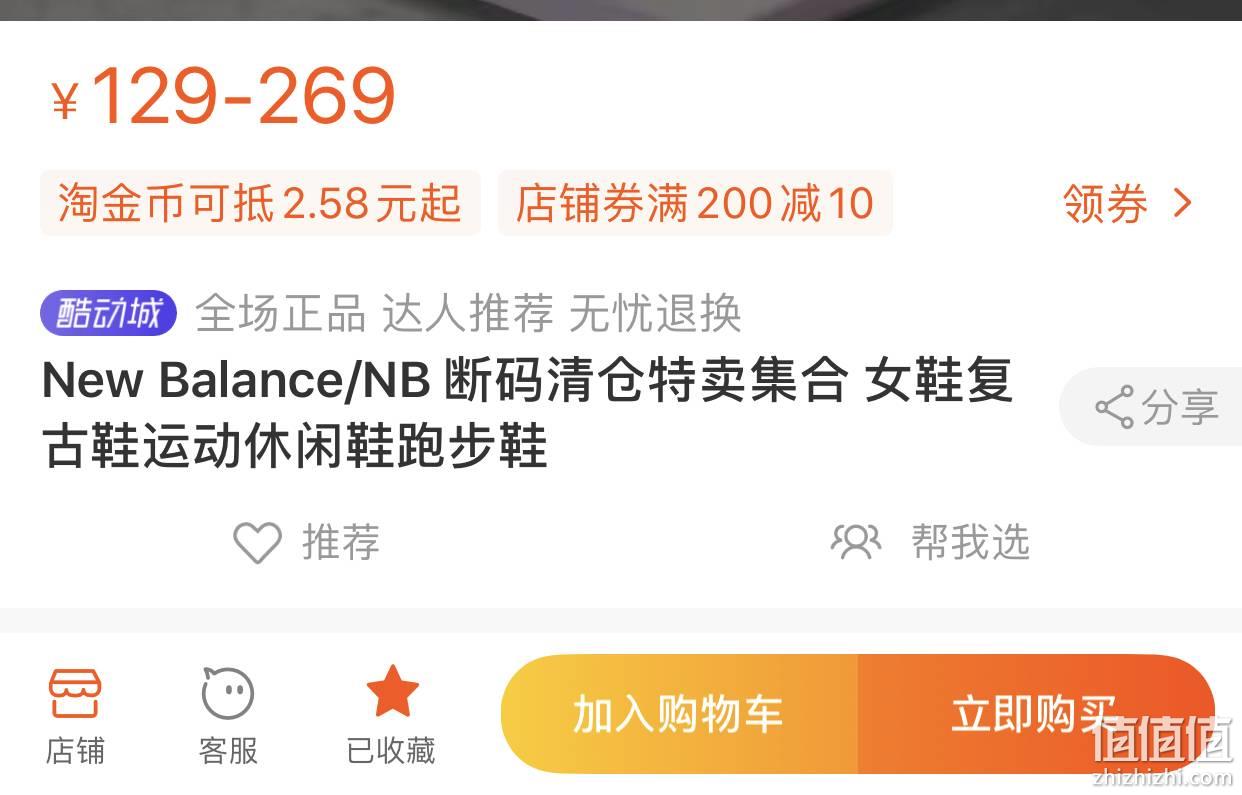Viewport: 1242px width, 795px height.
Task: Select the 店铺券满200减10 coupon tag
Action: pyautogui.click(x=695, y=203)
